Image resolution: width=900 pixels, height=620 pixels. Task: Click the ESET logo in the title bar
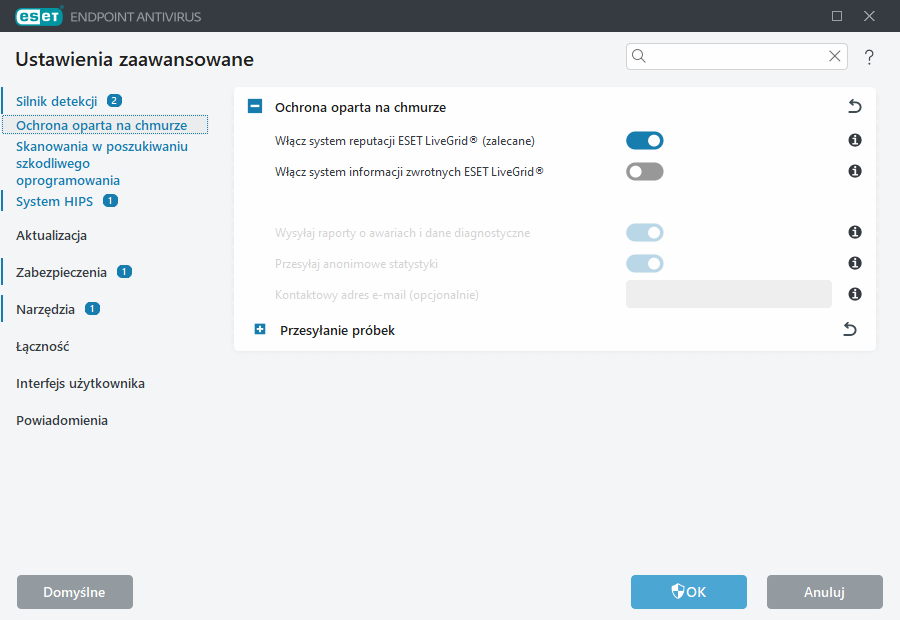[37, 16]
